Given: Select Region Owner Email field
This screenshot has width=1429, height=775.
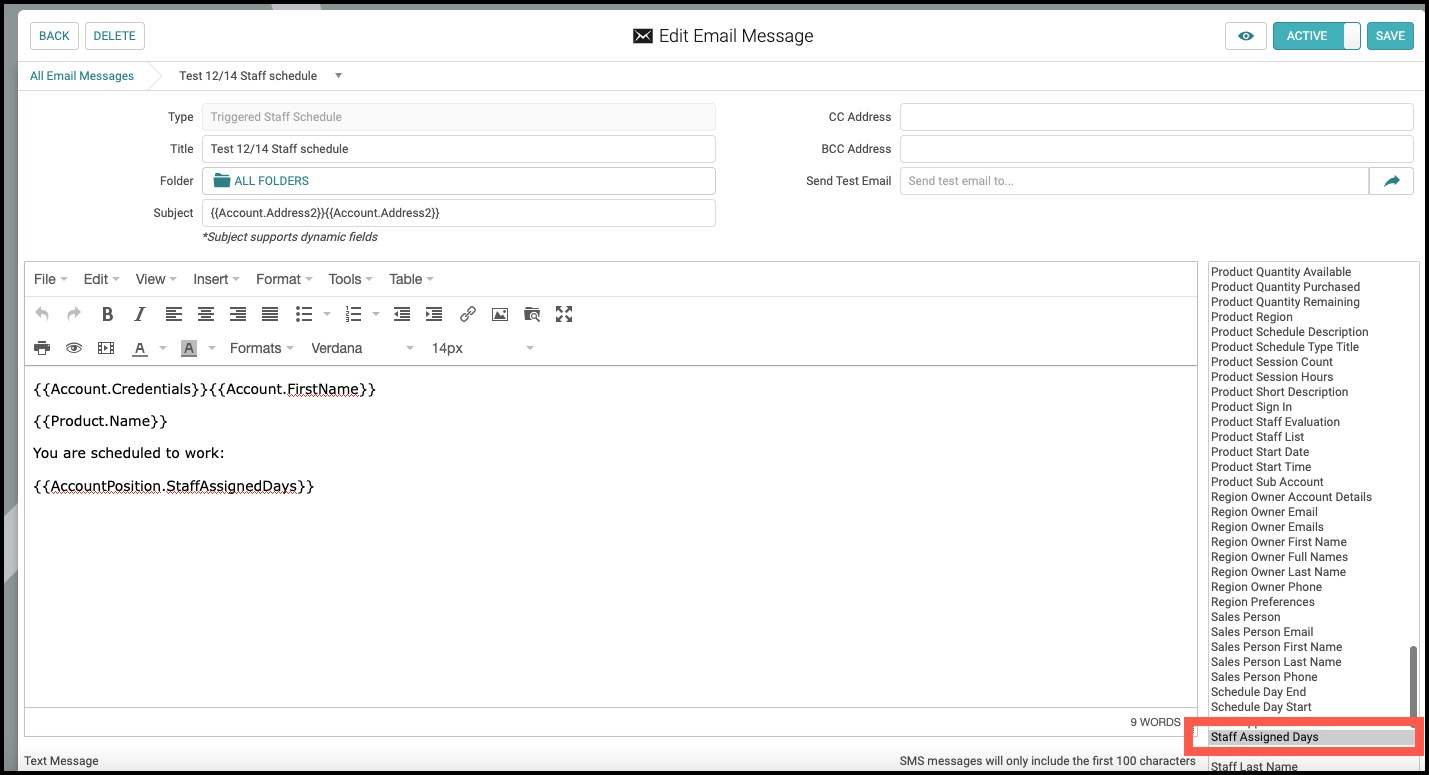Looking at the screenshot, I should (x=1264, y=512).
